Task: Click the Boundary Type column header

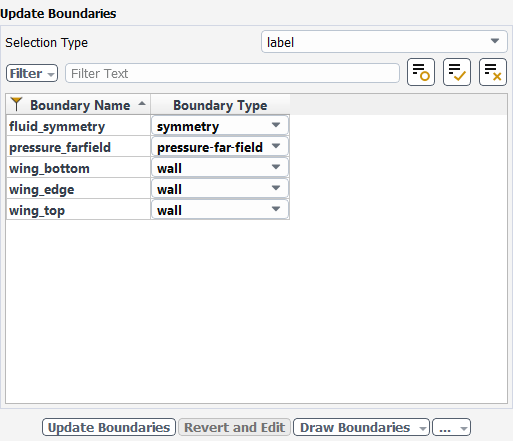Action: (x=220, y=105)
